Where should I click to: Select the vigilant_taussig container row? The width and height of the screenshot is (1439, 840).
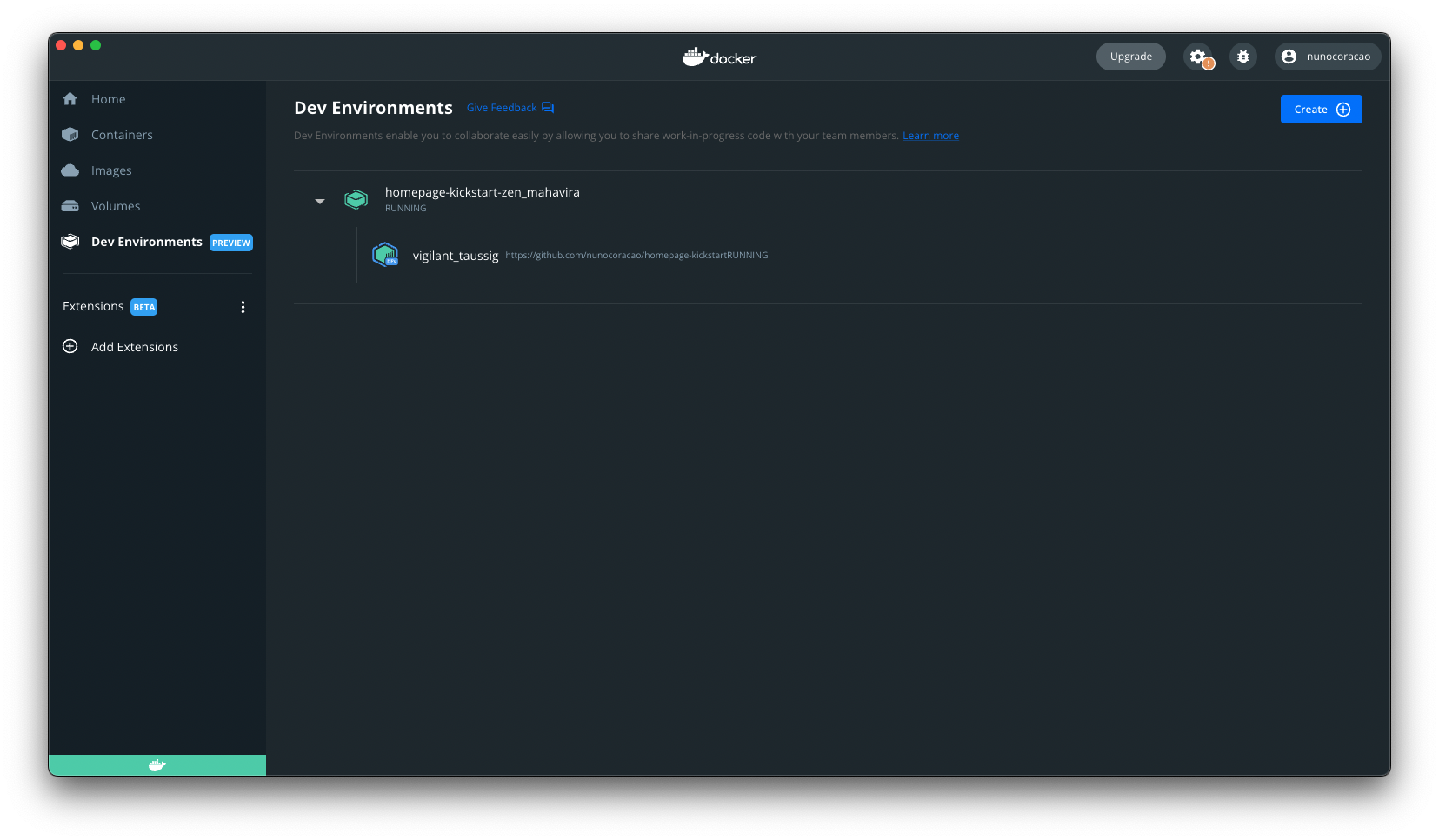point(456,256)
